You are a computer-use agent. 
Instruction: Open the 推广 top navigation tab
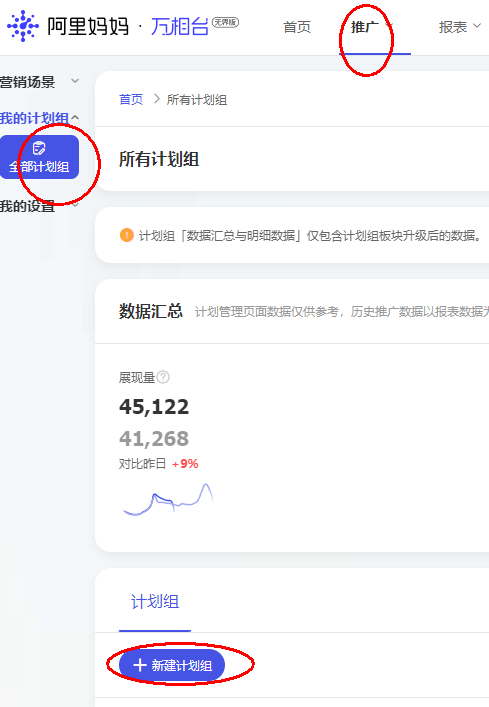tap(372, 27)
